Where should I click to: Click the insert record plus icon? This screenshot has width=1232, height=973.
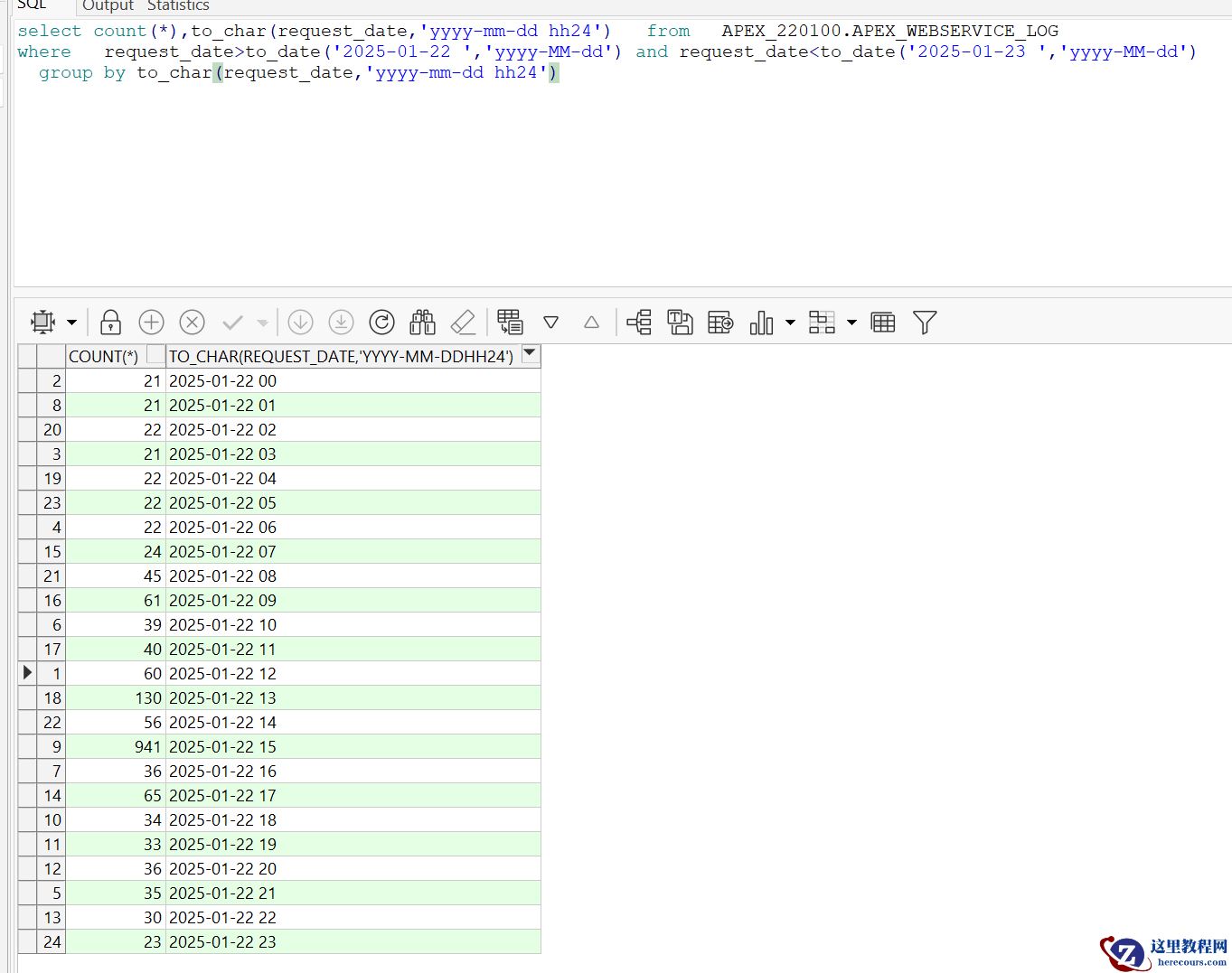point(151,323)
